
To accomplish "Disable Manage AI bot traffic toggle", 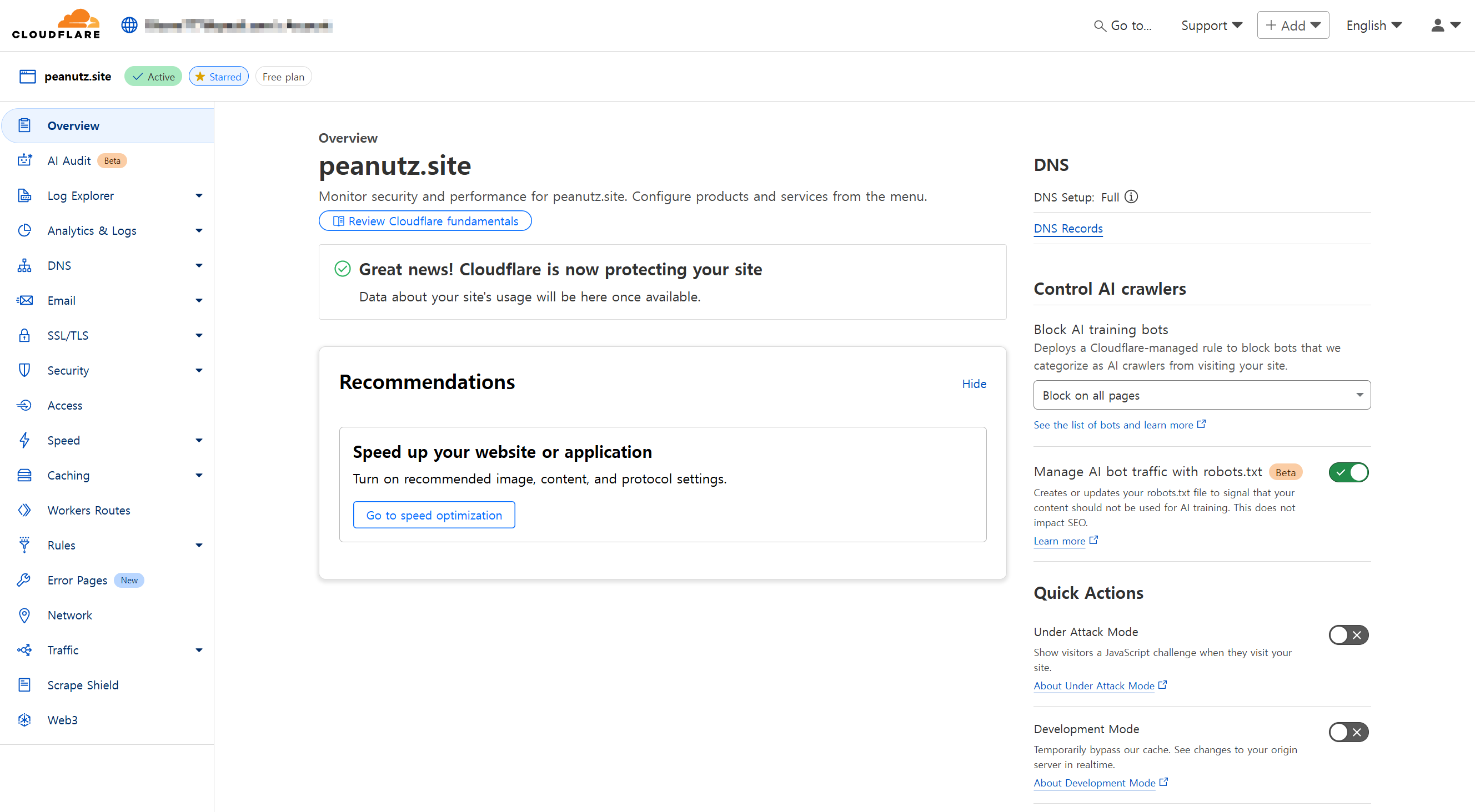I will click(x=1348, y=472).
